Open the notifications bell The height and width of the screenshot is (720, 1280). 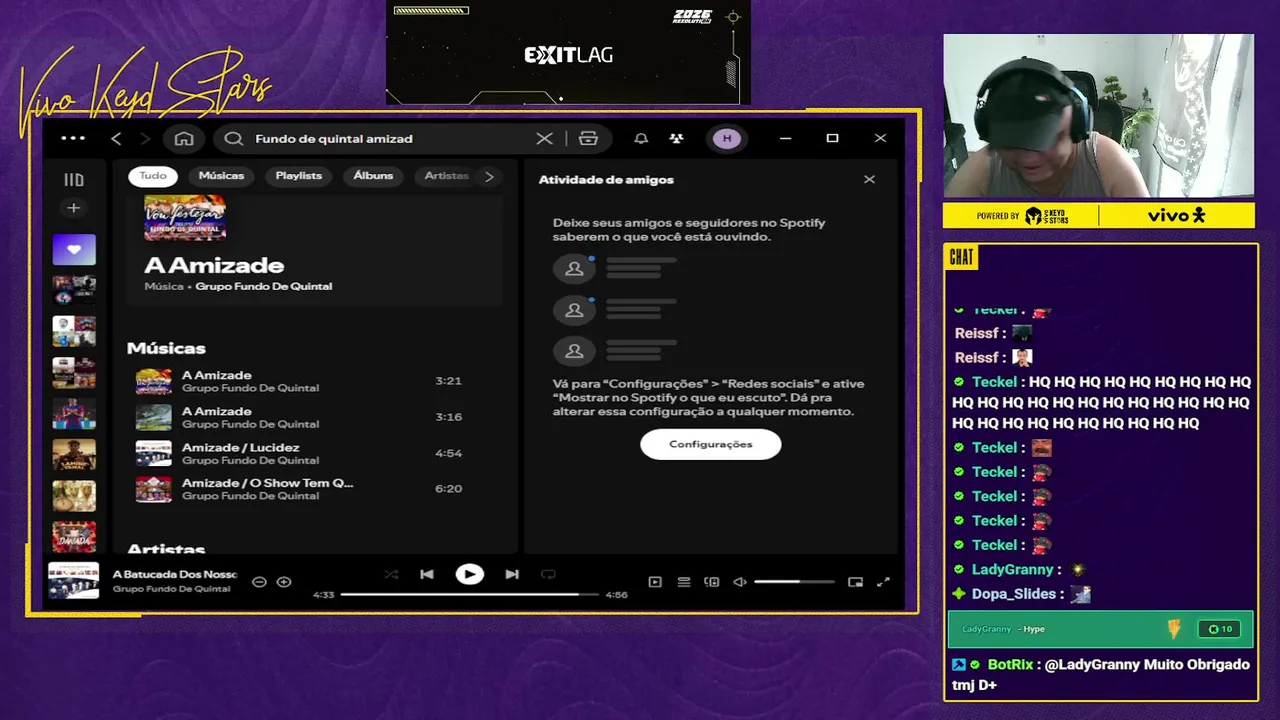641,138
